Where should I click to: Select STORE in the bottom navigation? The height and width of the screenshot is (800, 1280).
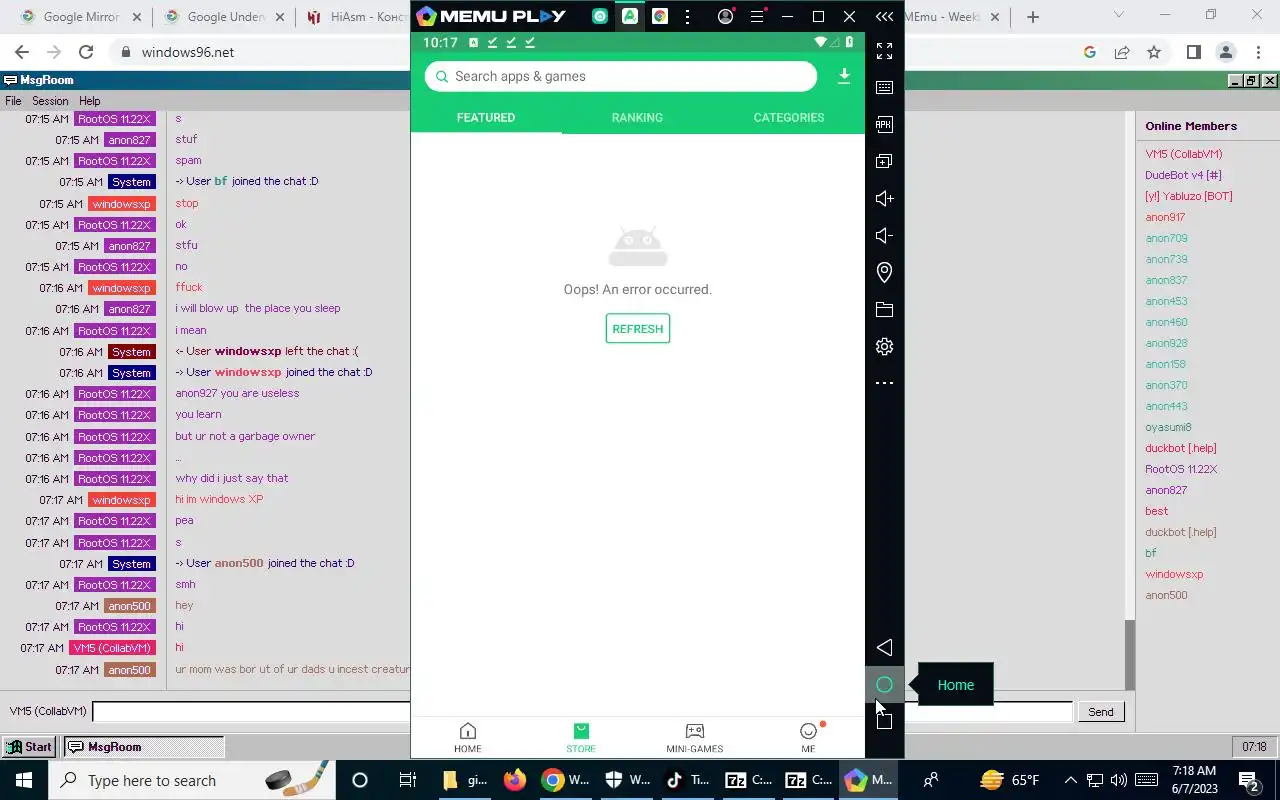(581, 738)
